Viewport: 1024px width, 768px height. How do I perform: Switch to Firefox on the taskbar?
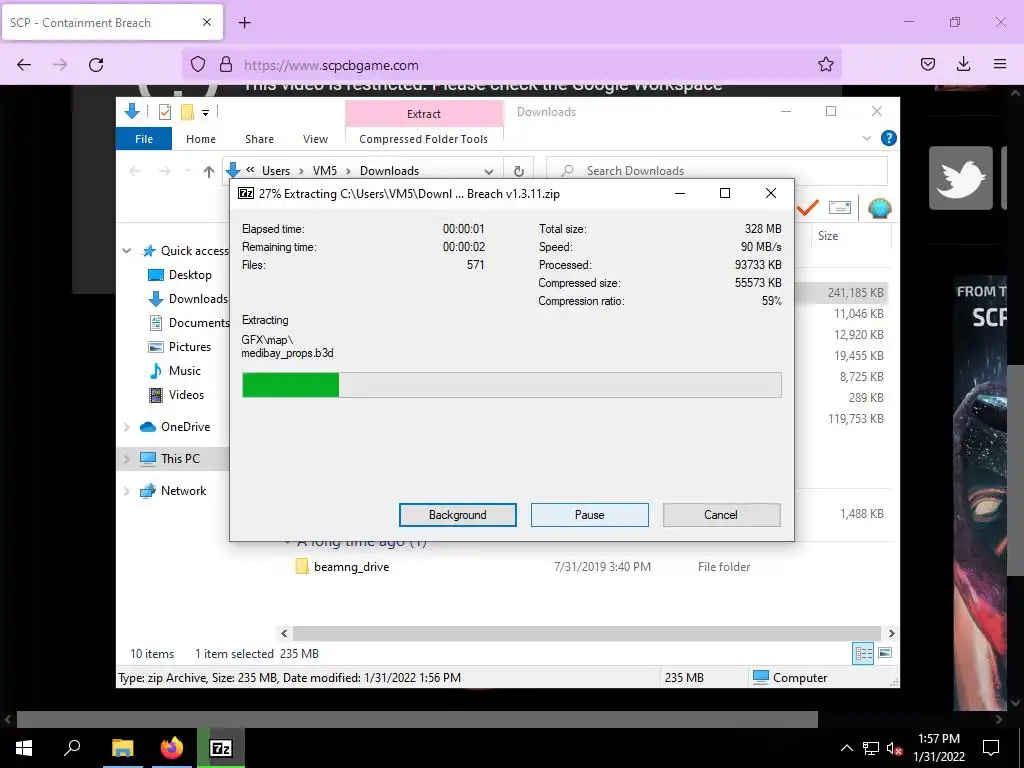pos(172,748)
